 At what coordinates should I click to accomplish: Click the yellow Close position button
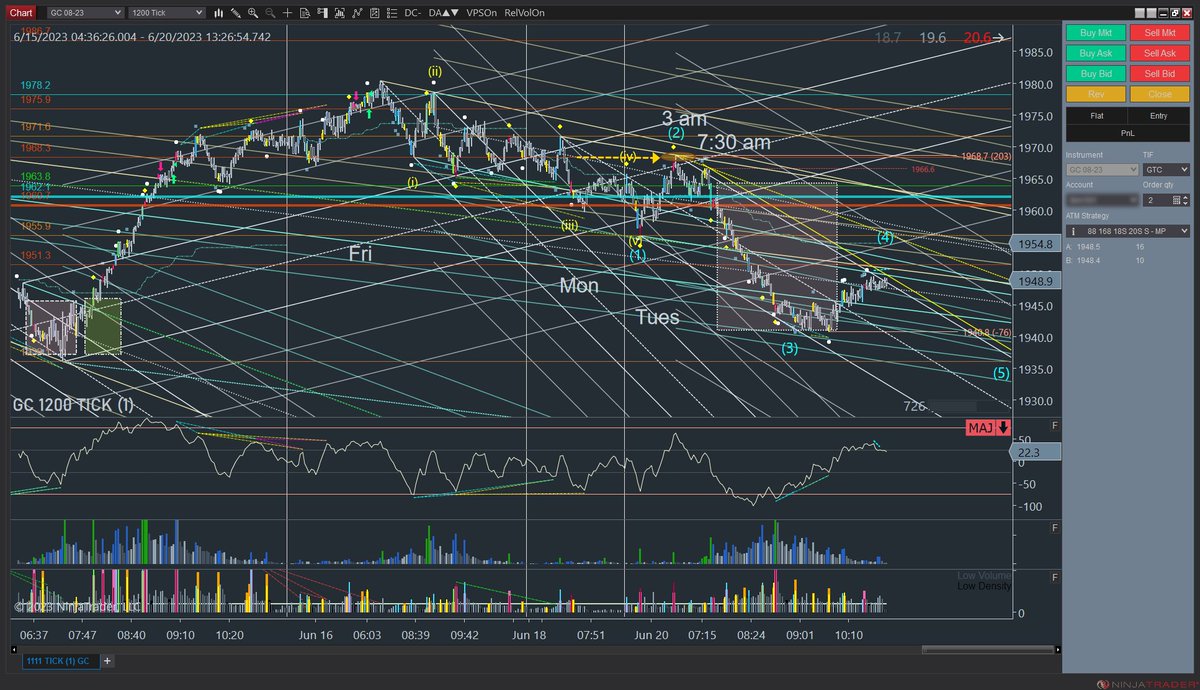[x=1160, y=94]
